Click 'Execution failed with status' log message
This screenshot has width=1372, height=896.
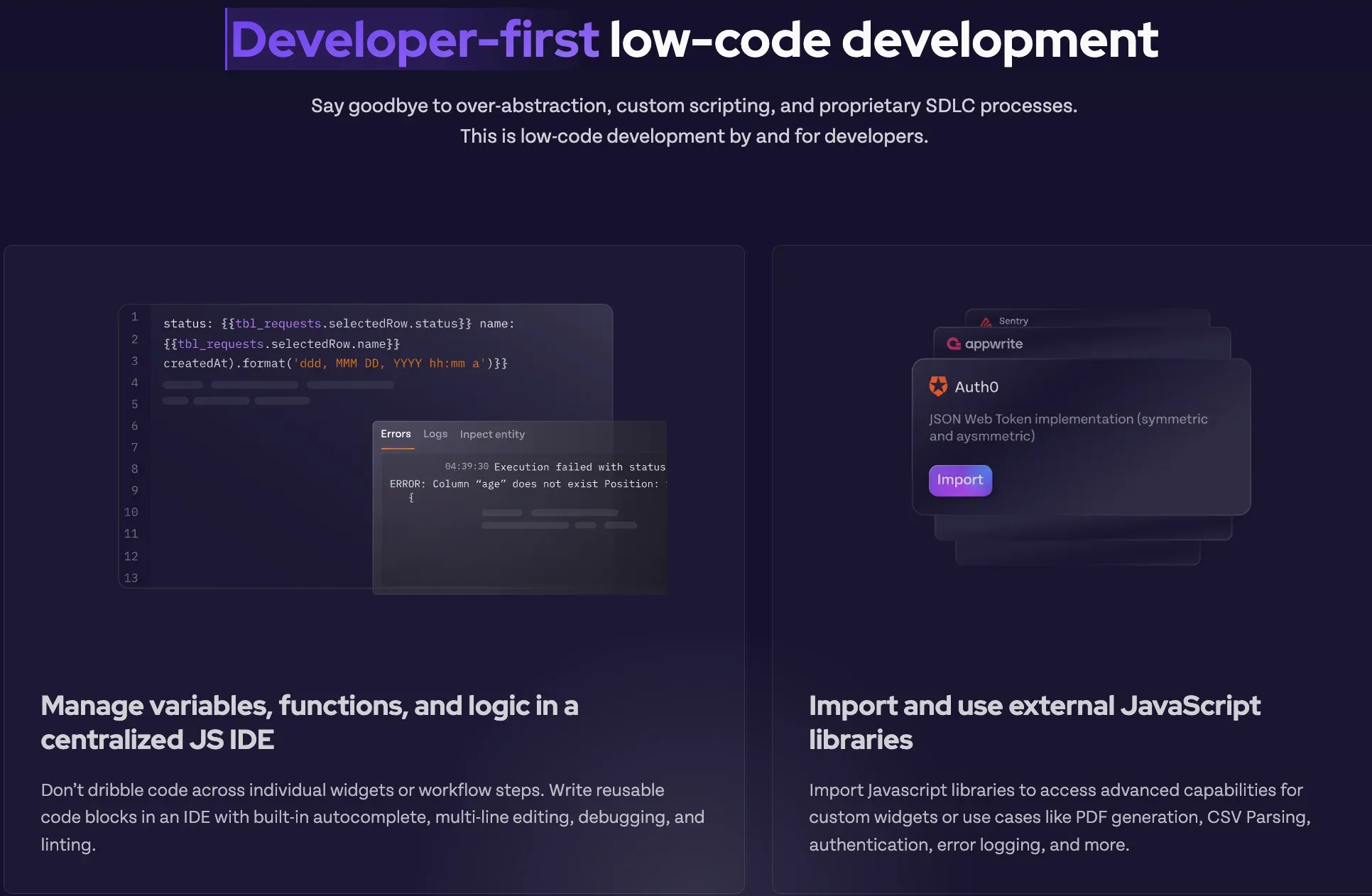tap(579, 467)
